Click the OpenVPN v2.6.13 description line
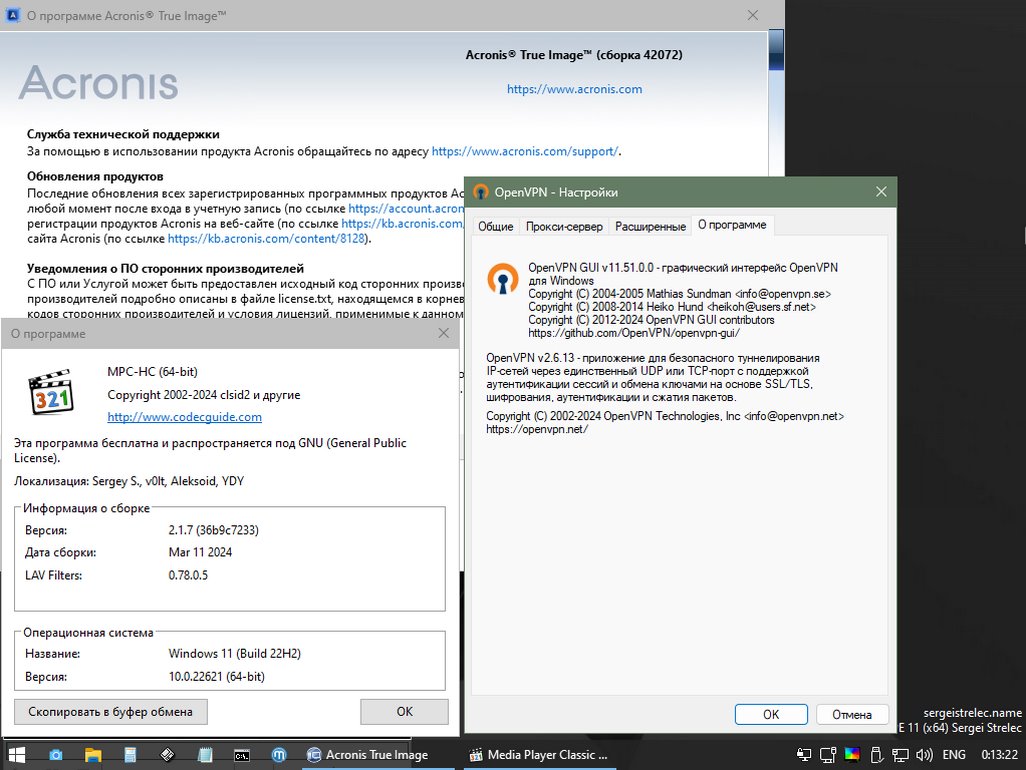 coord(652,358)
